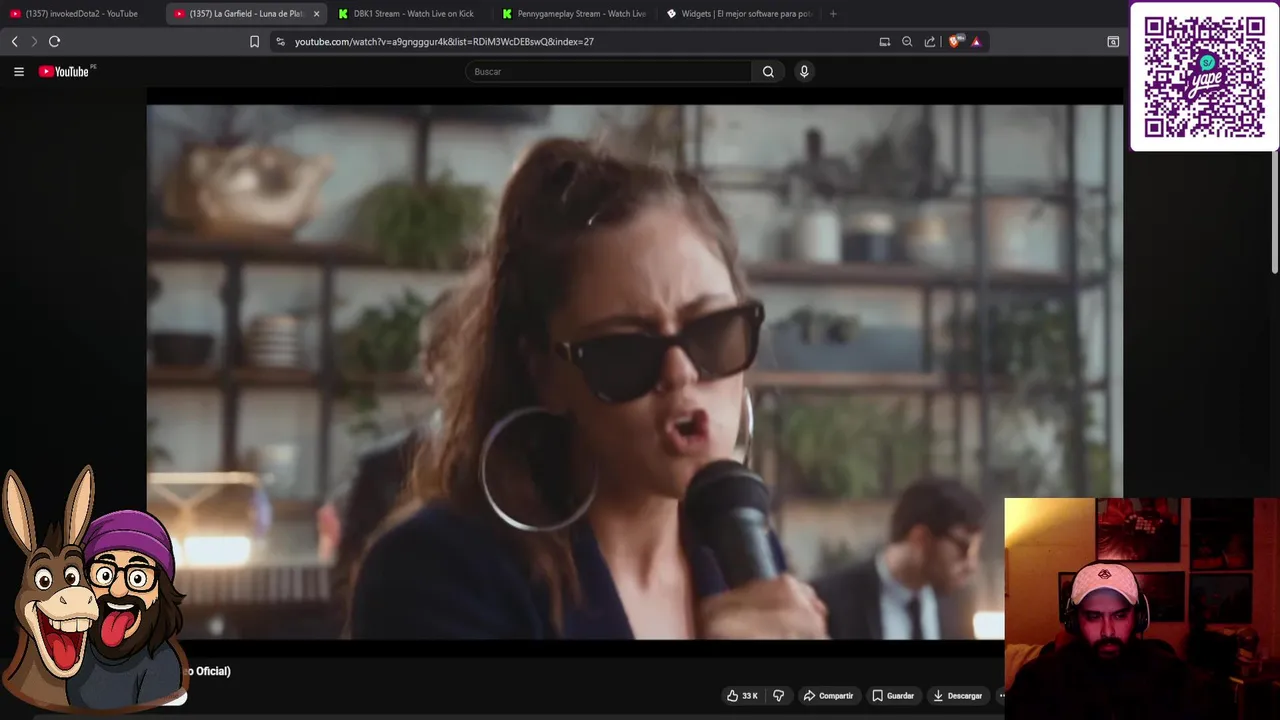Click the Descargar download button
Screen dimensions: 1280x720
point(957,696)
